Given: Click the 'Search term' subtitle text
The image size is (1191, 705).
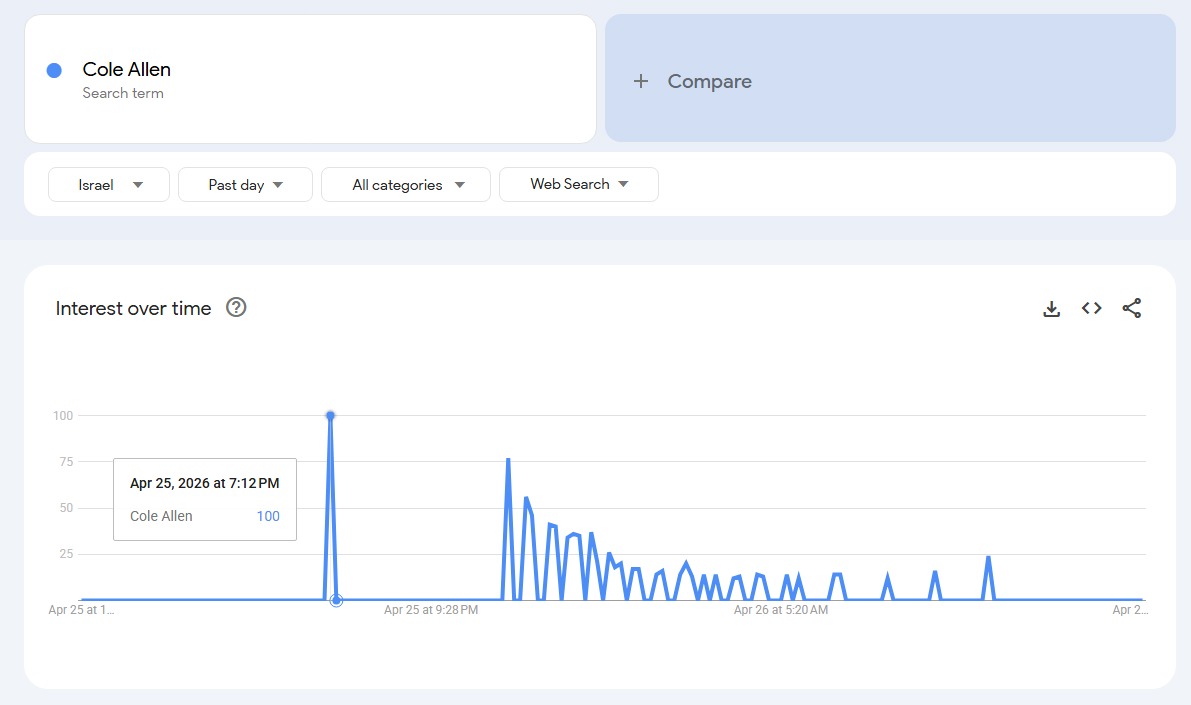Looking at the screenshot, I should pos(123,93).
